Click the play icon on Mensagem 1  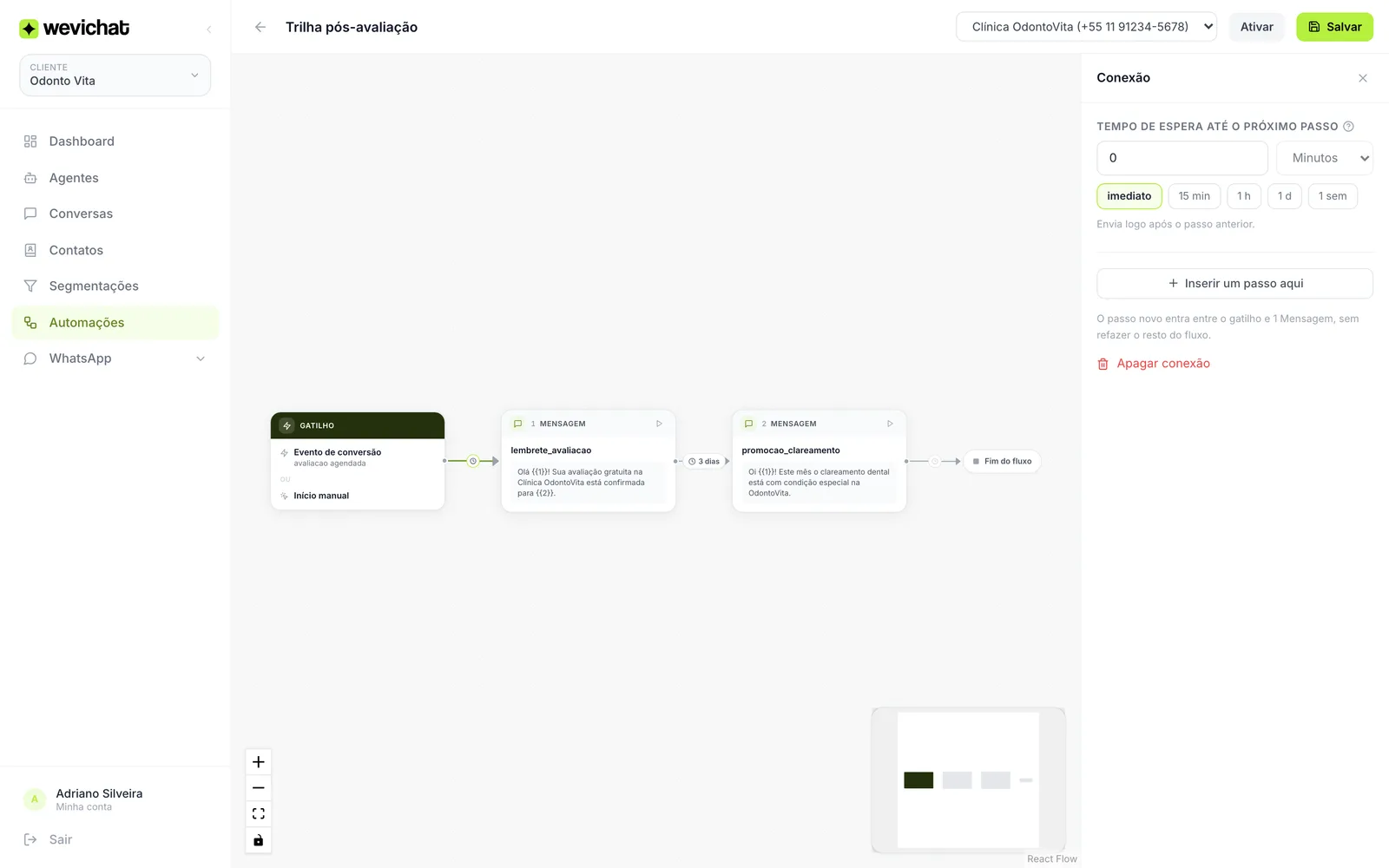click(x=659, y=424)
